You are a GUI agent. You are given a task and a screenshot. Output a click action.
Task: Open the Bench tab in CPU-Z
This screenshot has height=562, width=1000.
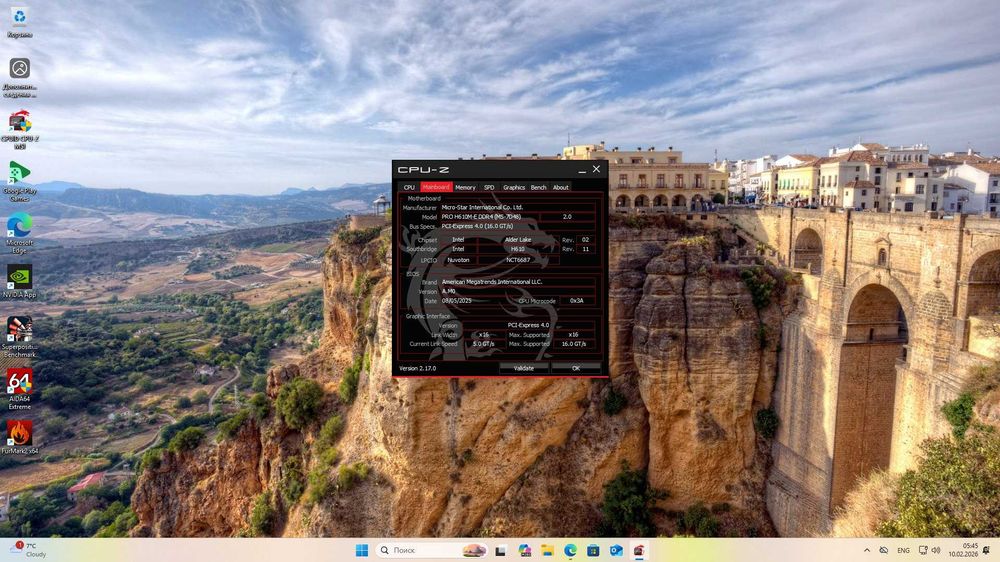(538, 187)
